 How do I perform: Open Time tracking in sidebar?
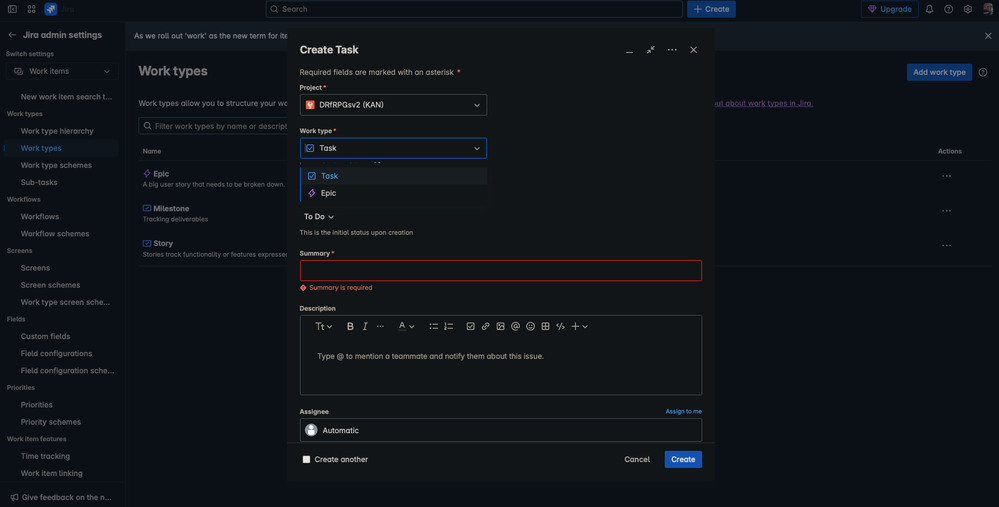[x=45, y=456]
